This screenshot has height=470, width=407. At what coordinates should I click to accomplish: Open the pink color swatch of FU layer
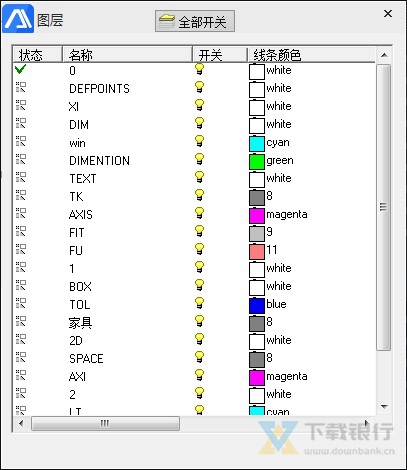point(257,251)
